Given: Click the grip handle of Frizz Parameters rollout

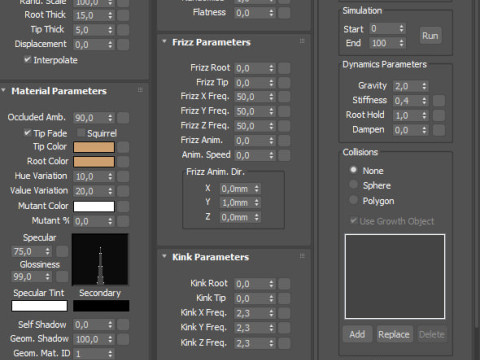Looking at the screenshot, I should pyautogui.click(x=302, y=41).
